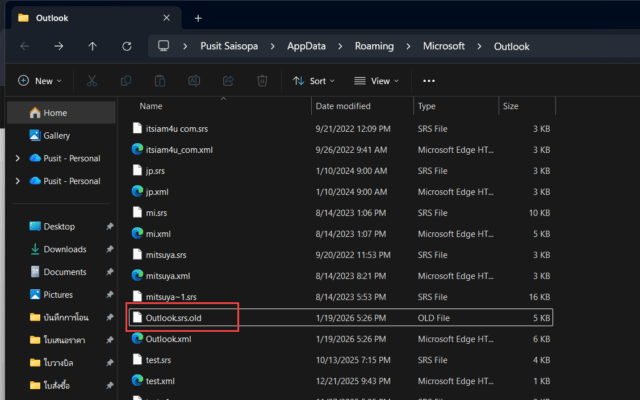Viewport: 640px width, 400px height.
Task: Click the pin icon next to Pictures
Action: pyautogui.click(x=109, y=295)
